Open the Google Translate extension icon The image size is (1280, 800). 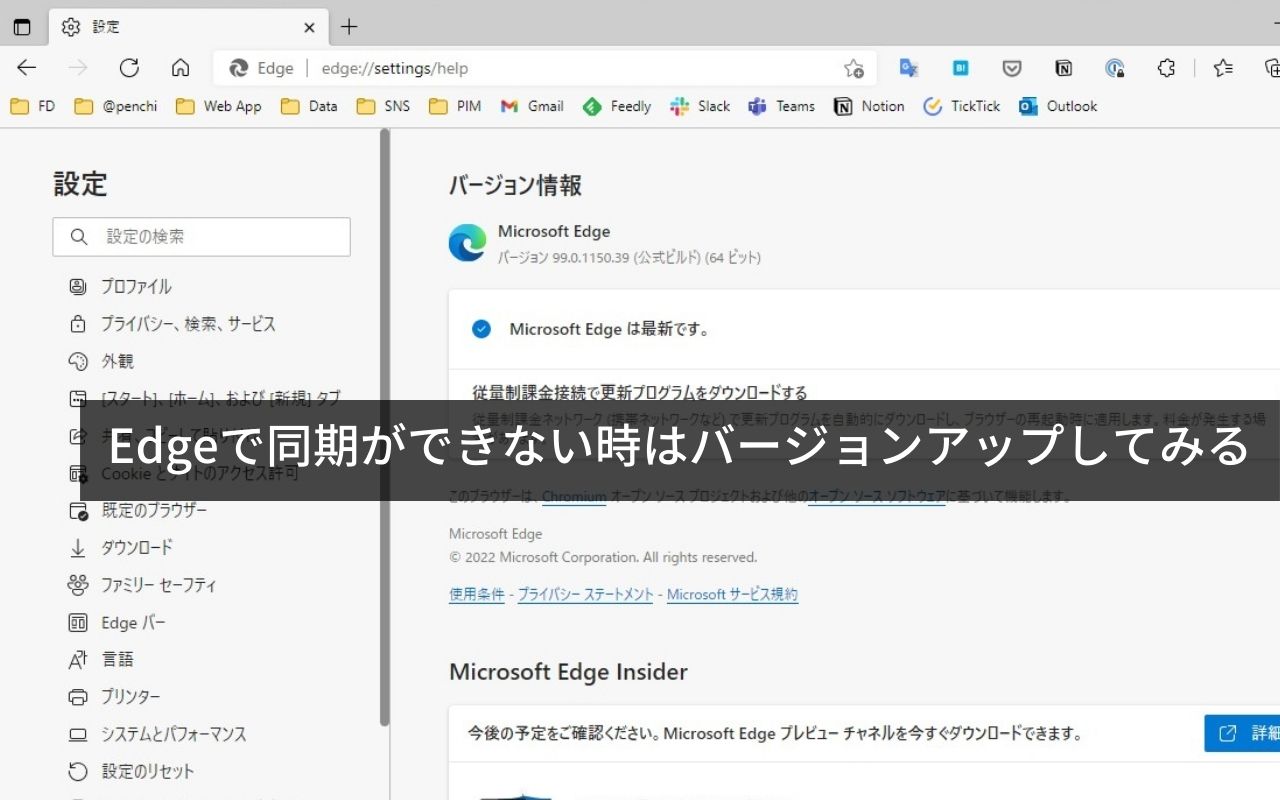tap(909, 68)
